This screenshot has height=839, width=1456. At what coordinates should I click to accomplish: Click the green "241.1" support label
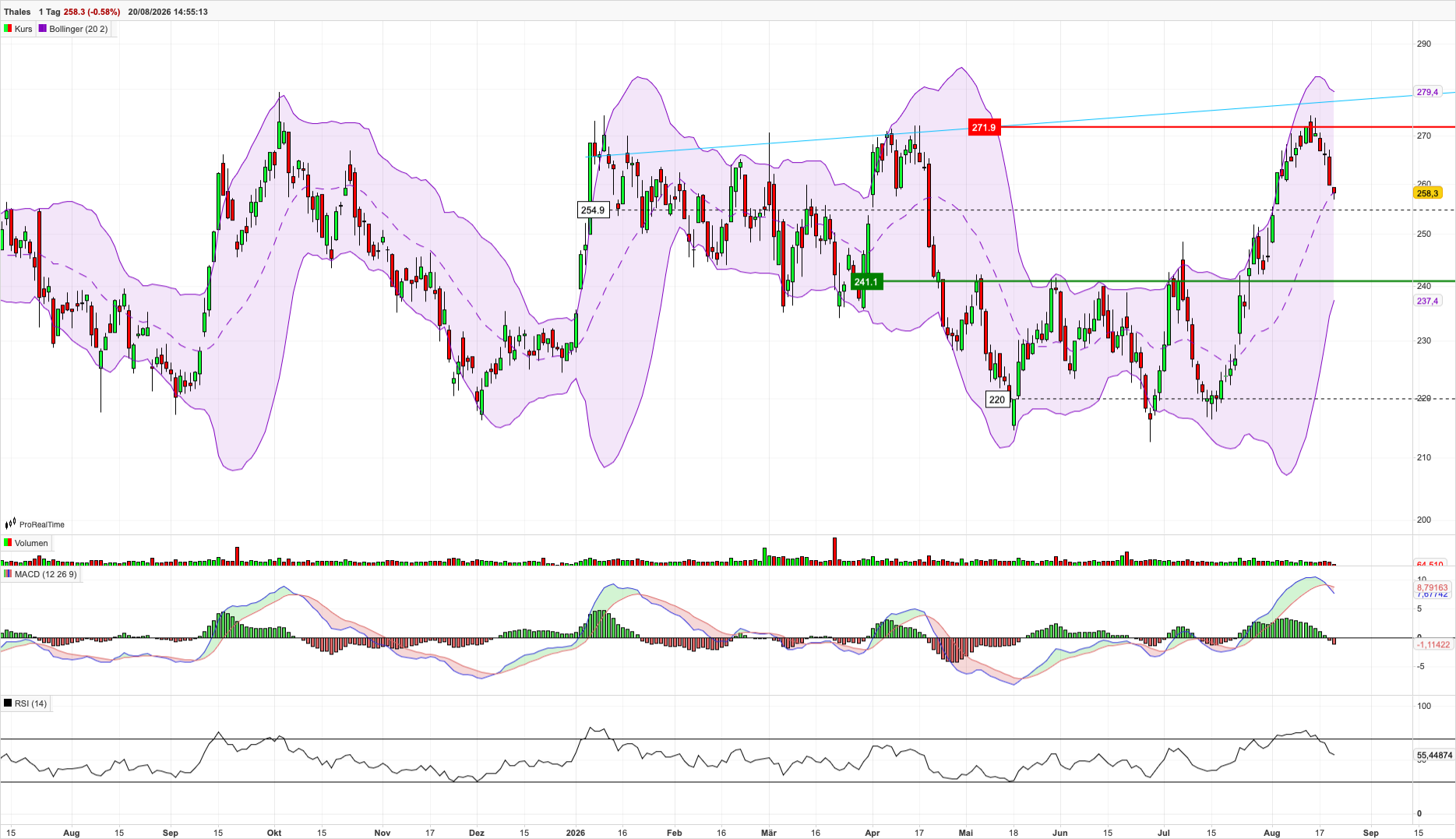click(x=865, y=282)
